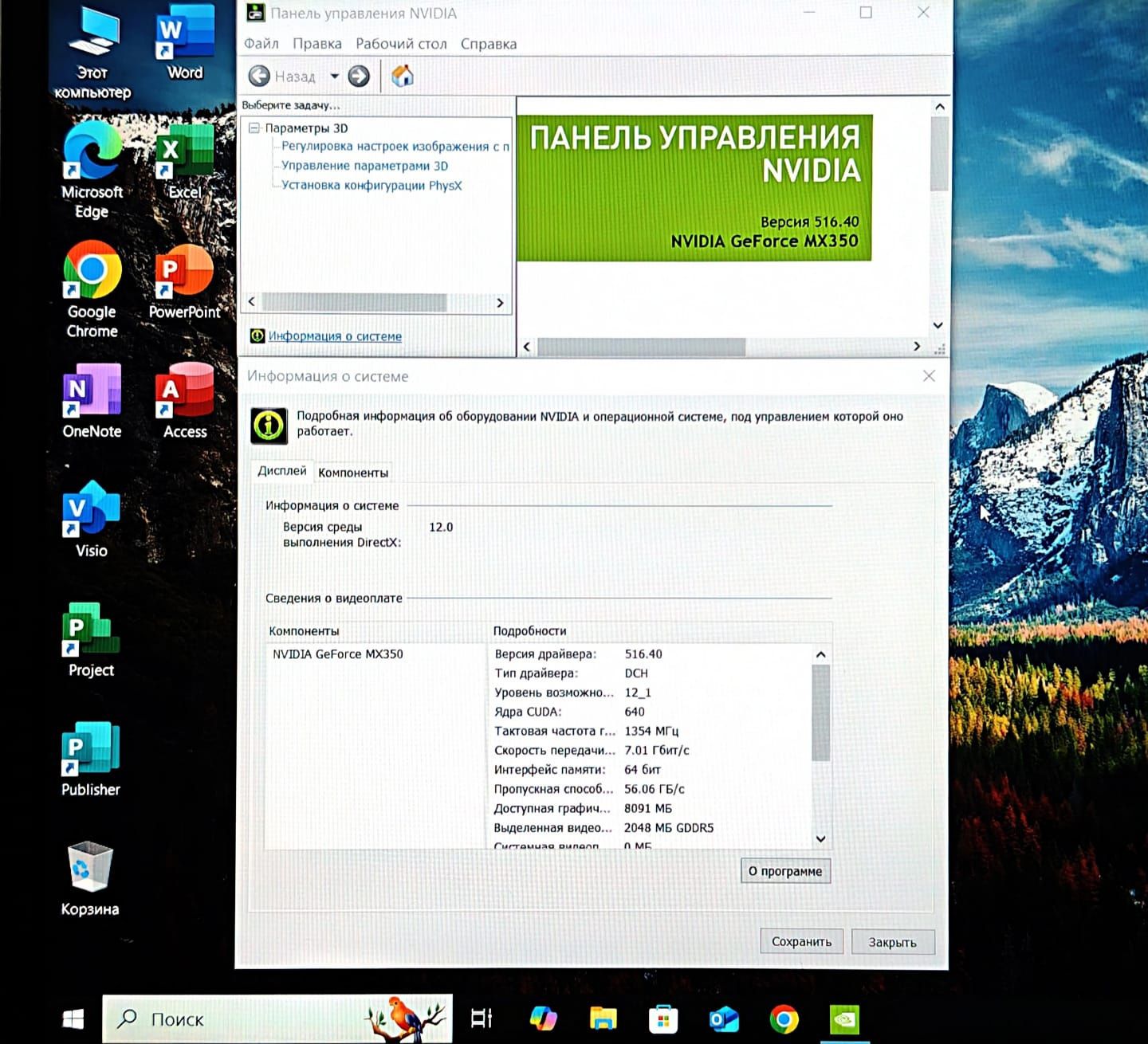Select the Access desktop shortcut
The image size is (1148, 1044).
coord(185,401)
